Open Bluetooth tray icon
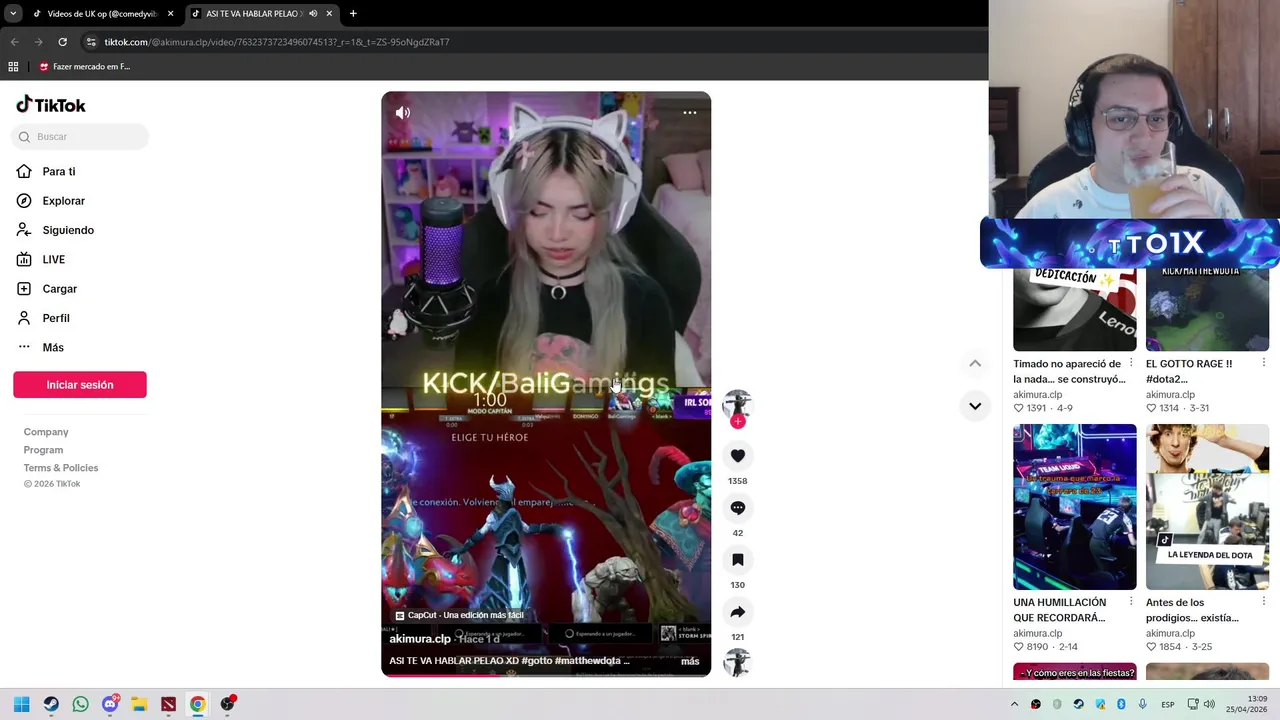This screenshot has height=720, width=1280. pos(1121,704)
